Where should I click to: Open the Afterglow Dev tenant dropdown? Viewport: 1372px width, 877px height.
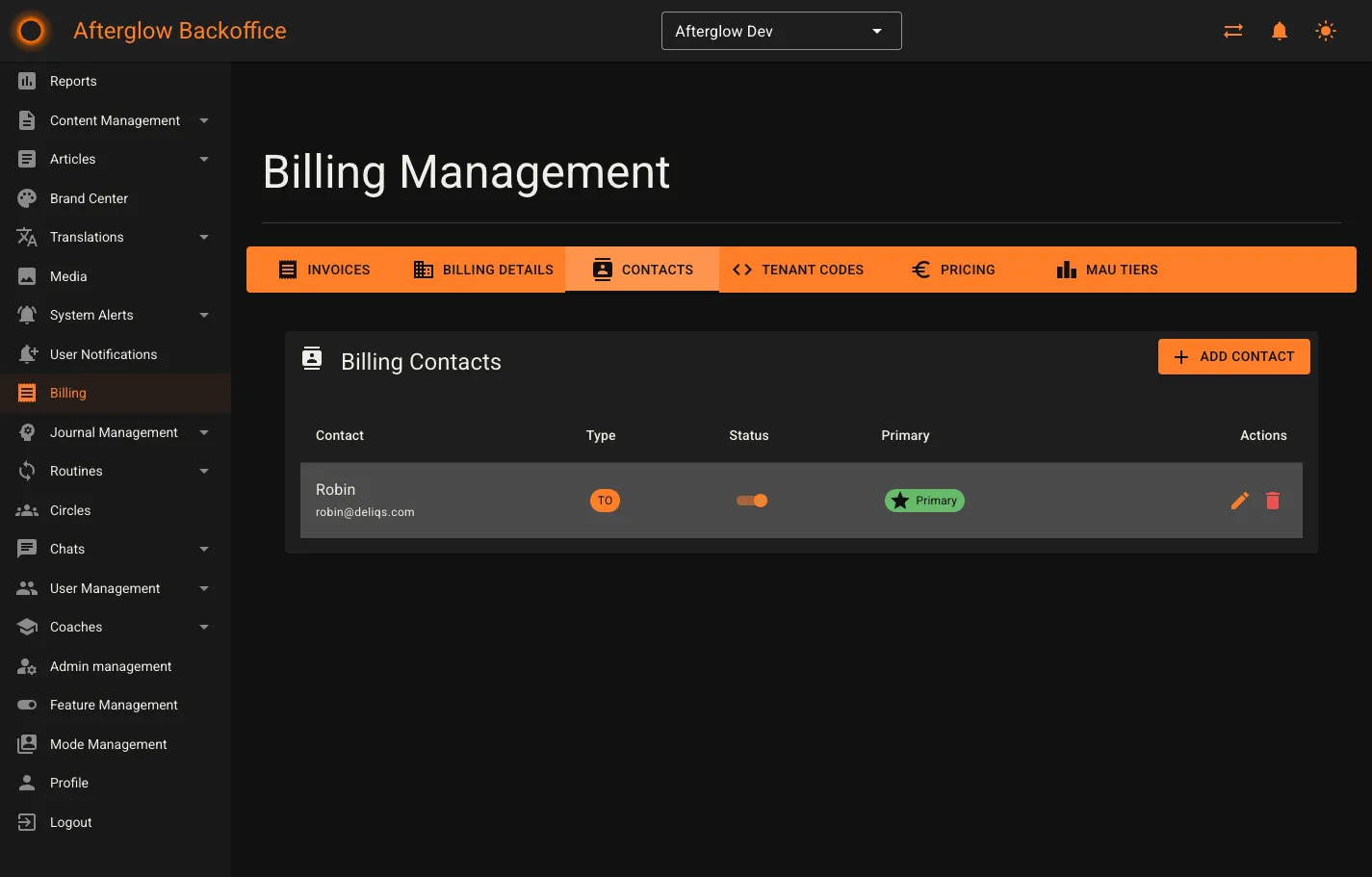pyautogui.click(x=781, y=30)
